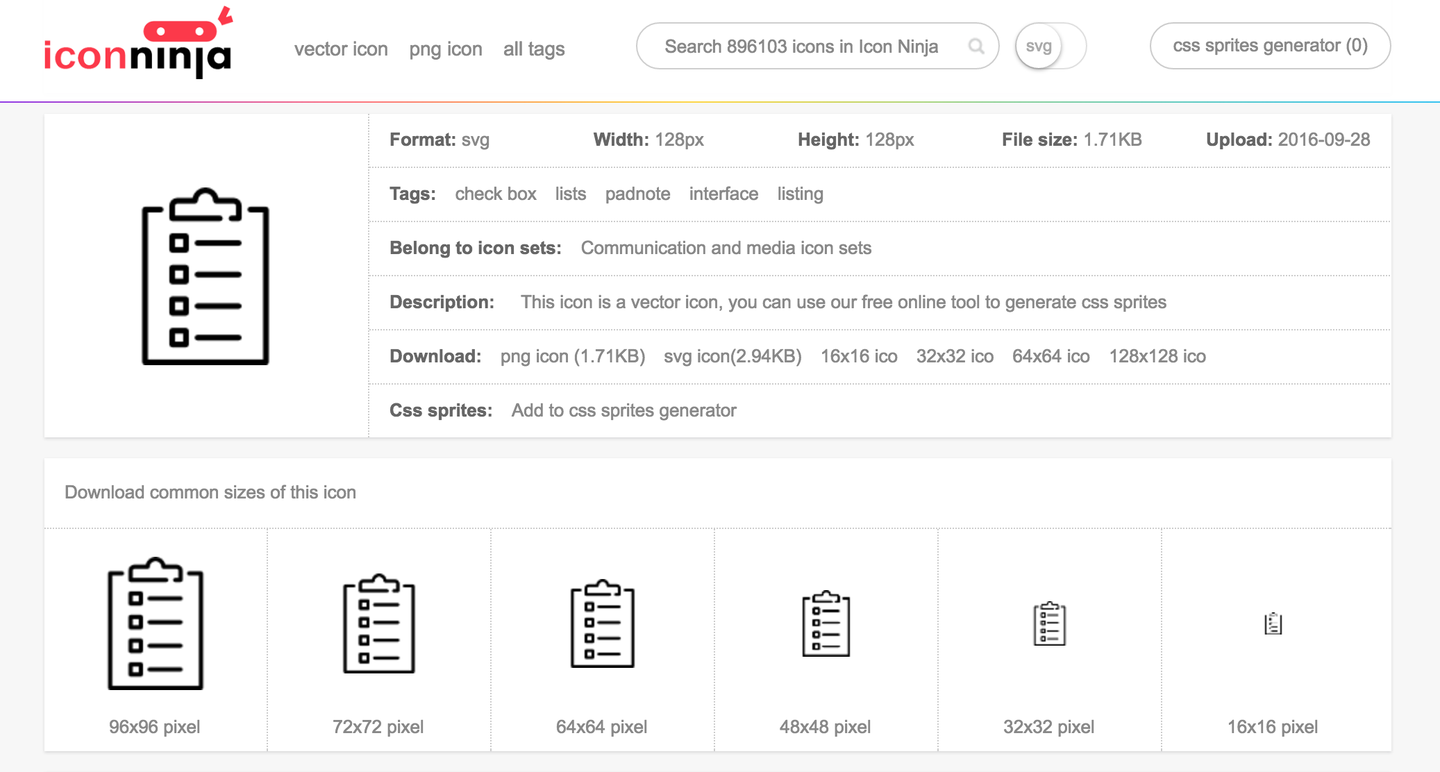Click the search magnifier icon

[x=976, y=46]
